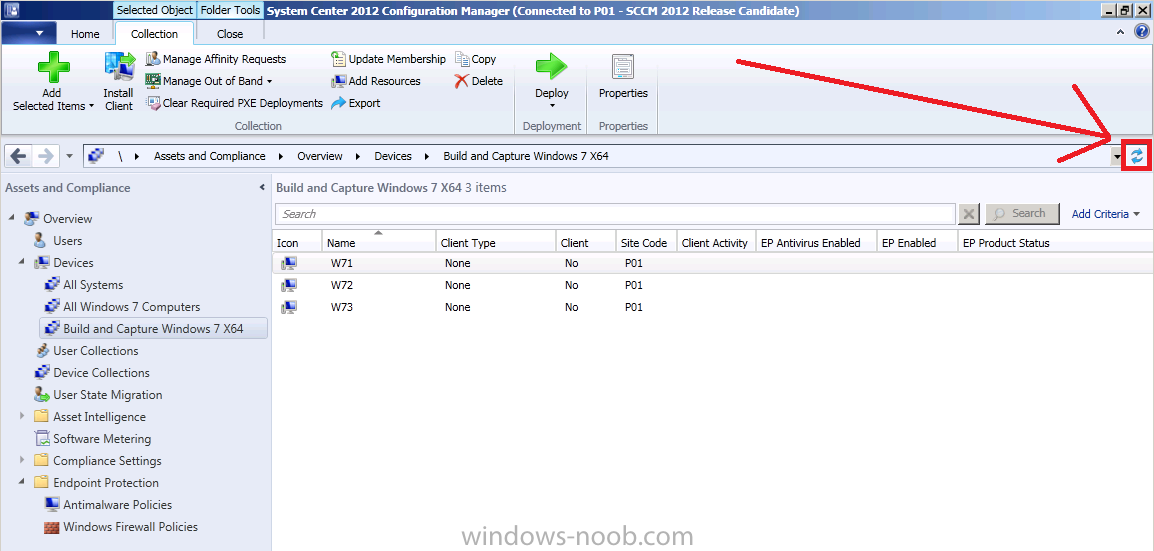Sort by the Client Type column header

[x=495, y=242]
